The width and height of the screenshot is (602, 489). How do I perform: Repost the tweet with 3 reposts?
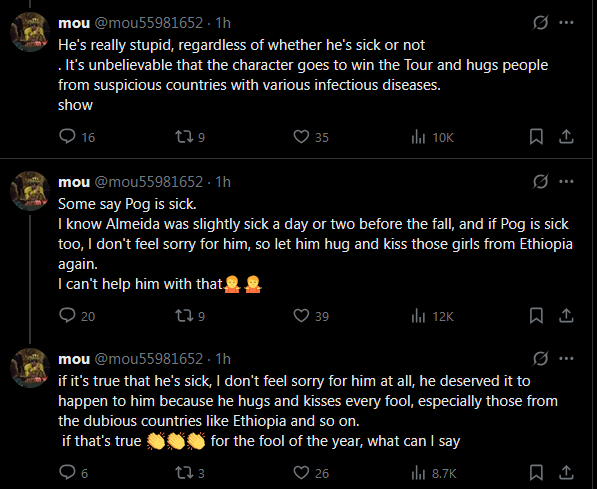tap(181, 473)
